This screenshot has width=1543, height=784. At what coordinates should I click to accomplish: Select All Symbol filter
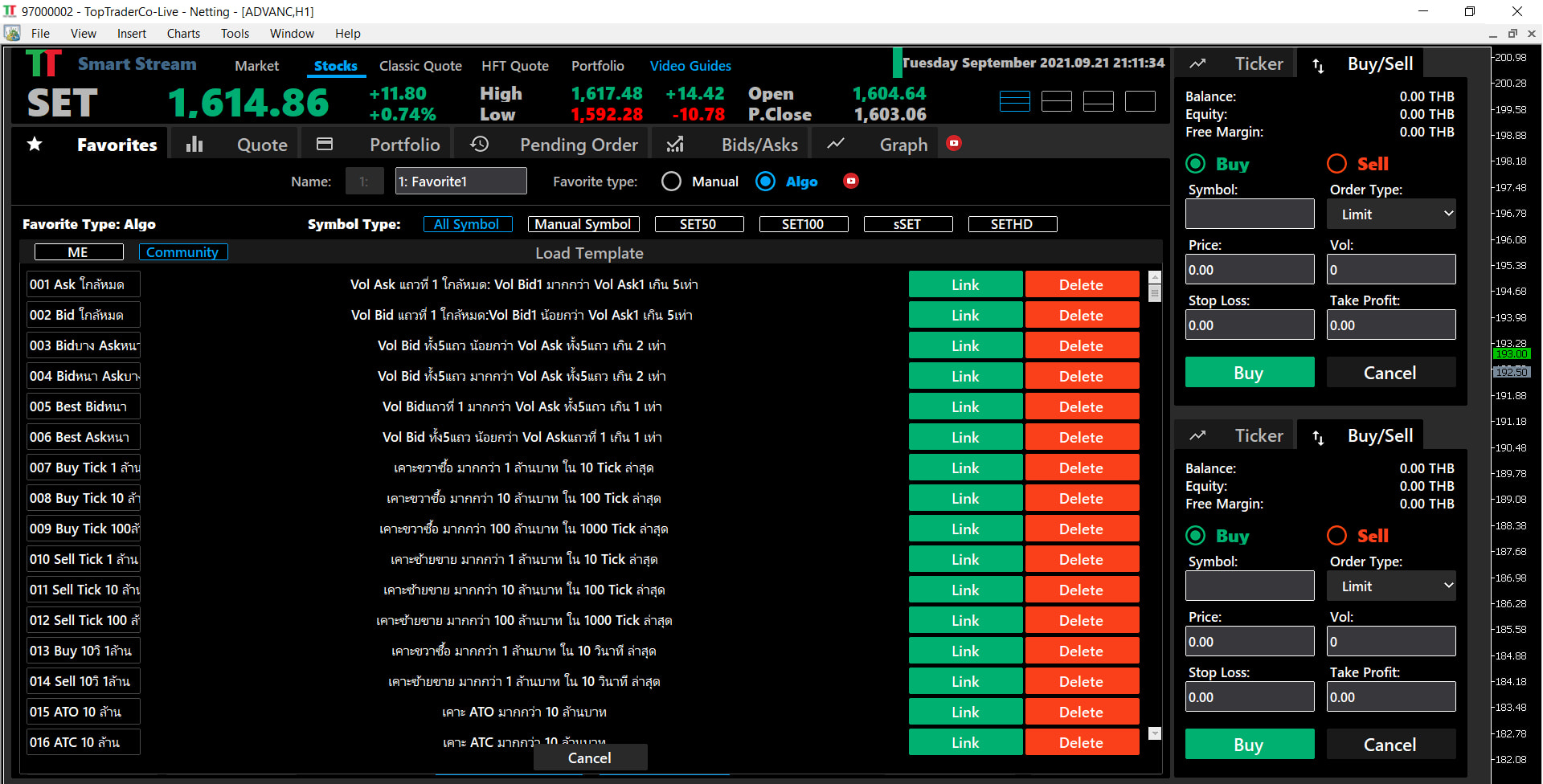(467, 224)
